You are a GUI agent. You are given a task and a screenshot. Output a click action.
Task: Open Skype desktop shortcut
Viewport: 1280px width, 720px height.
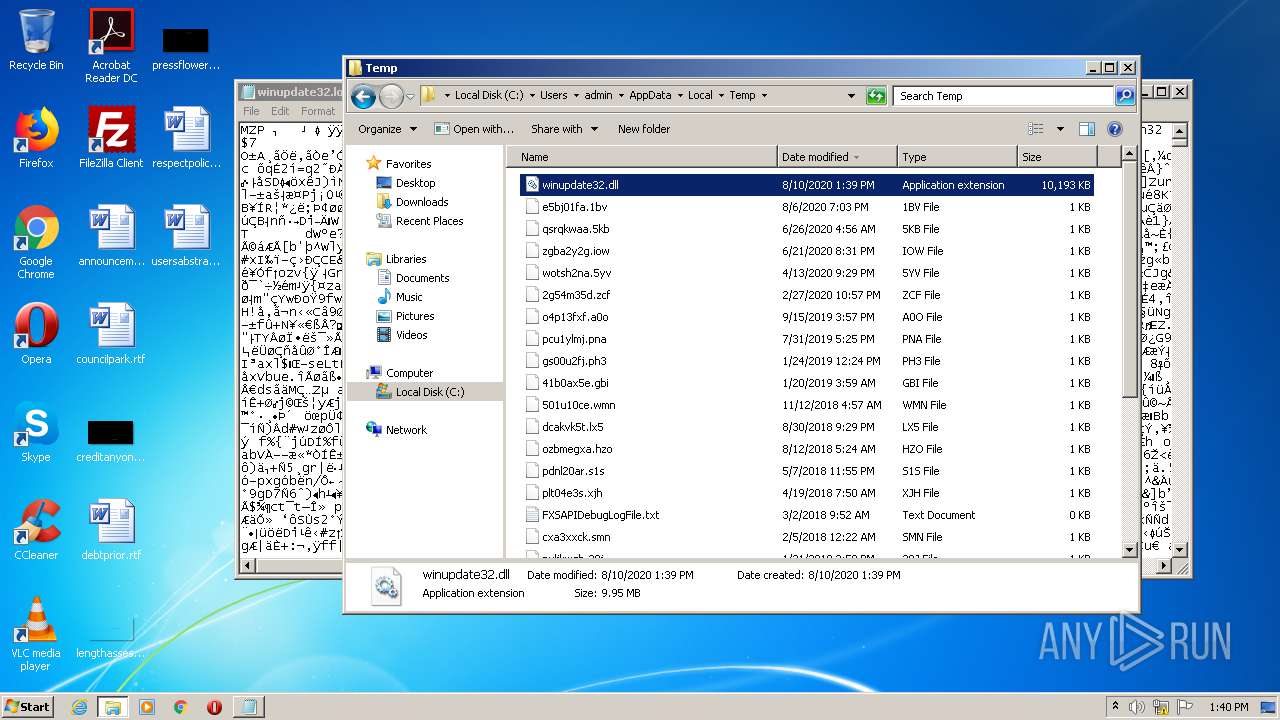[36, 432]
